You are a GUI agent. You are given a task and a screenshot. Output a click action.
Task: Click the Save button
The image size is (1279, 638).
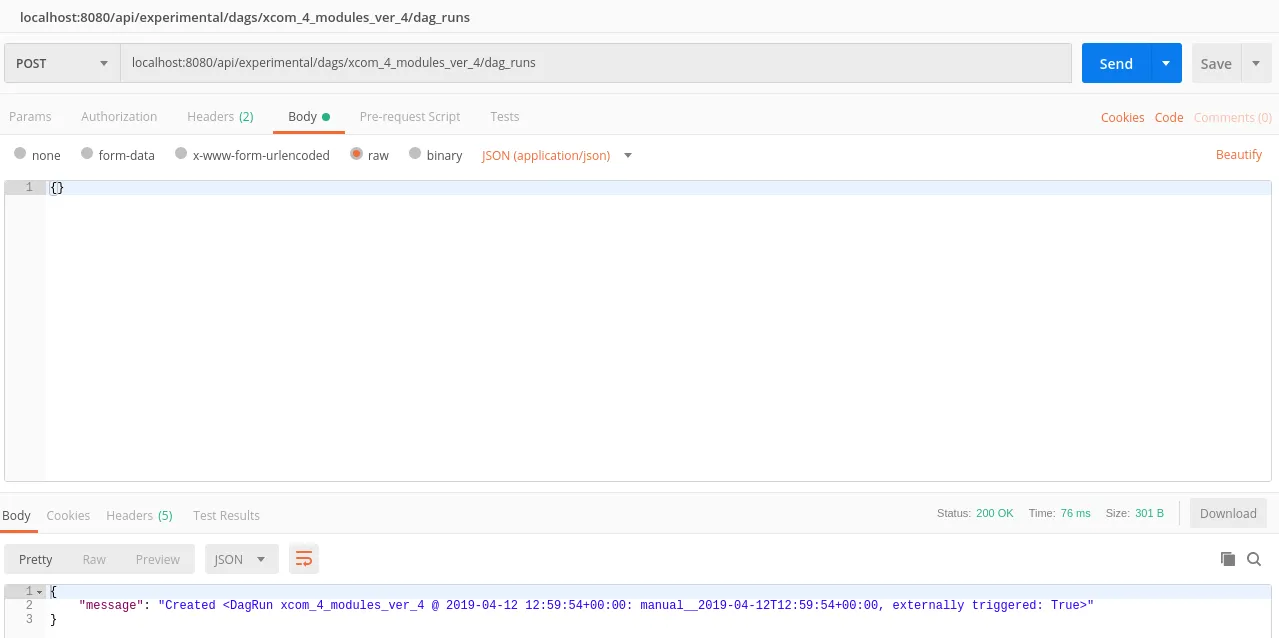(1216, 63)
